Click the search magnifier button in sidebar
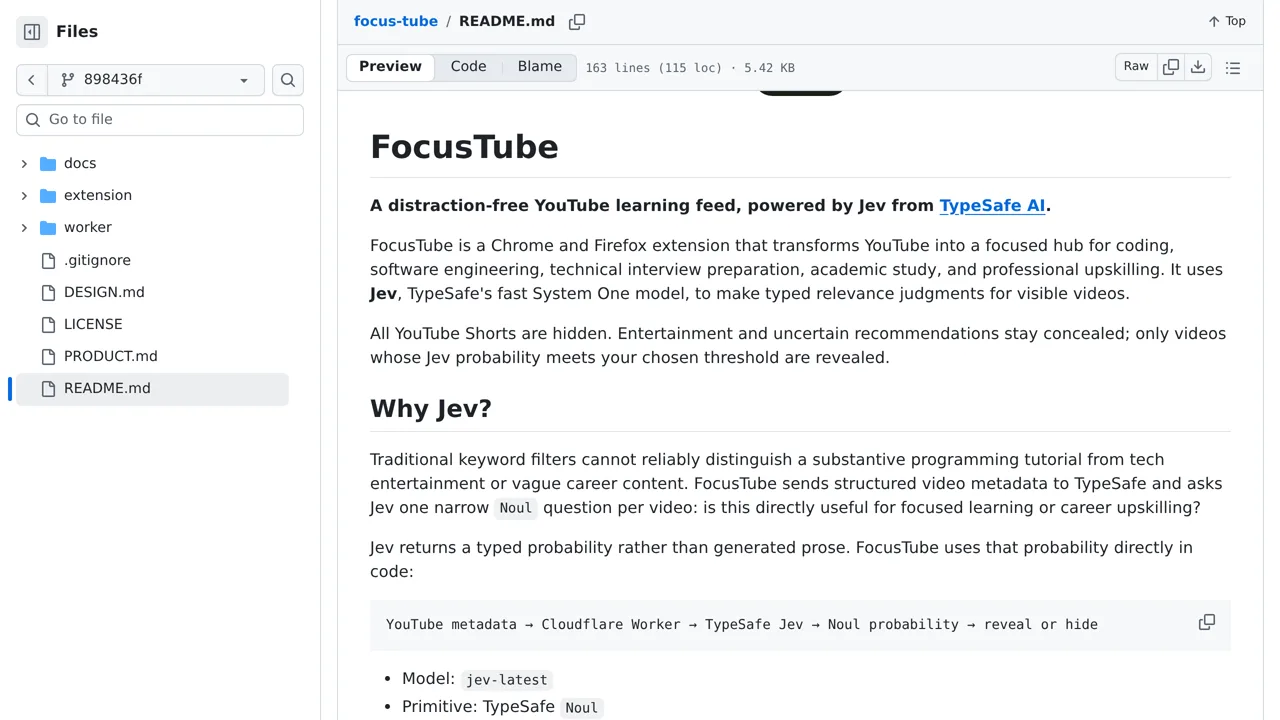The width and height of the screenshot is (1280, 720). point(288,80)
